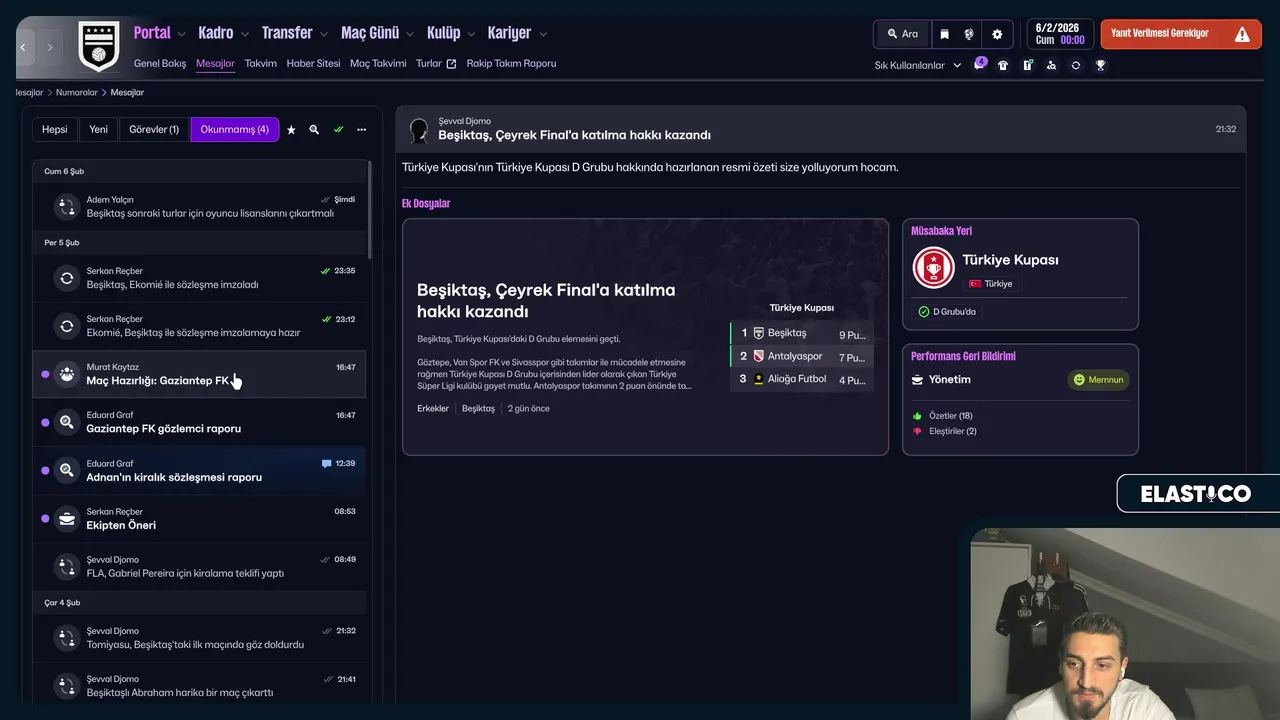The height and width of the screenshot is (720, 1280).
Task: Open the Turlar external link
Action: 436,63
